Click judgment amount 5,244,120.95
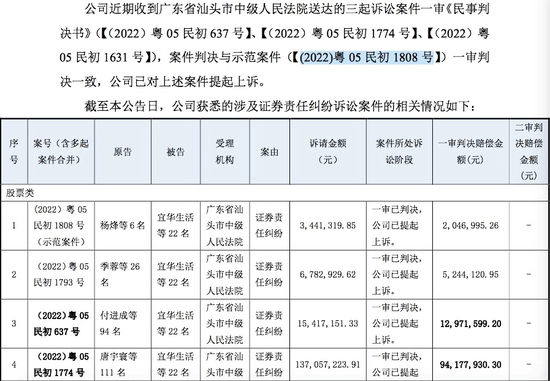 point(471,274)
